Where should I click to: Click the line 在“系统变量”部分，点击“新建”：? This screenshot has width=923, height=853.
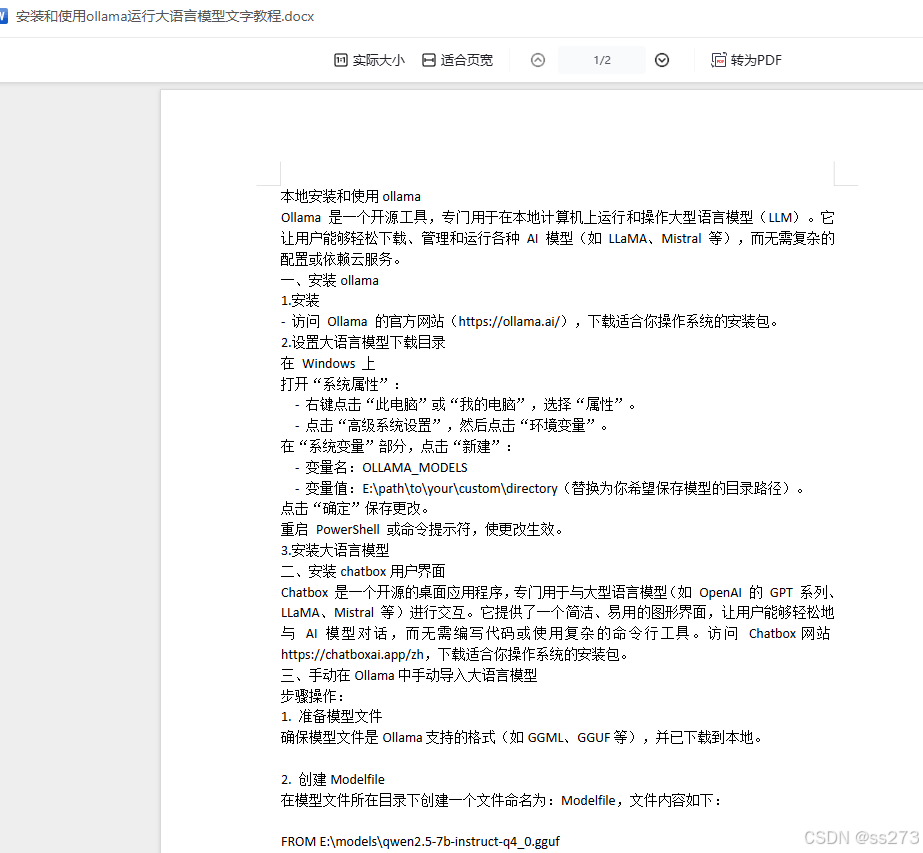click(397, 447)
